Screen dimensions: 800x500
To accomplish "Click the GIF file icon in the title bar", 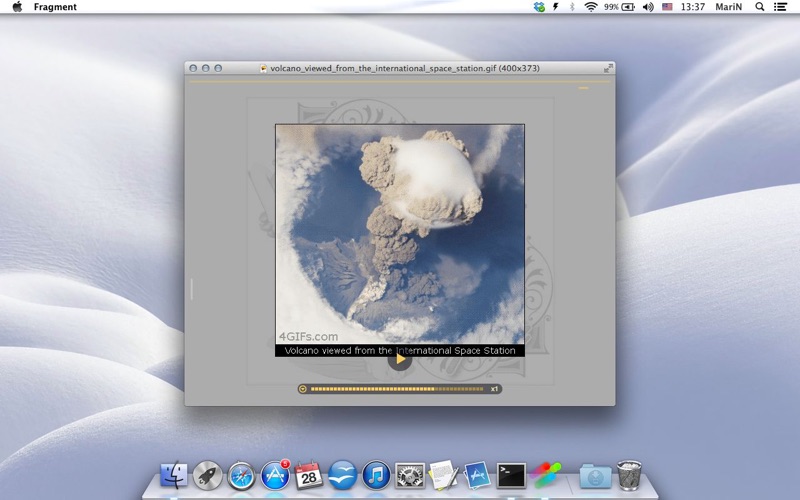I will coord(264,68).
